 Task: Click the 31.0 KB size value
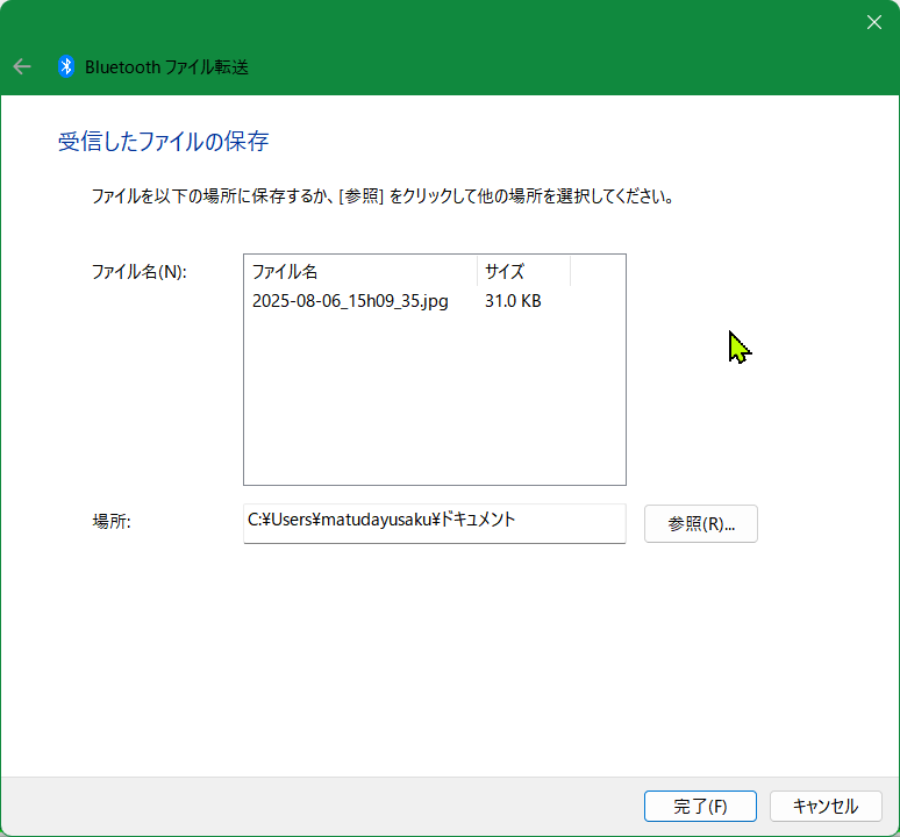[x=513, y=301]
